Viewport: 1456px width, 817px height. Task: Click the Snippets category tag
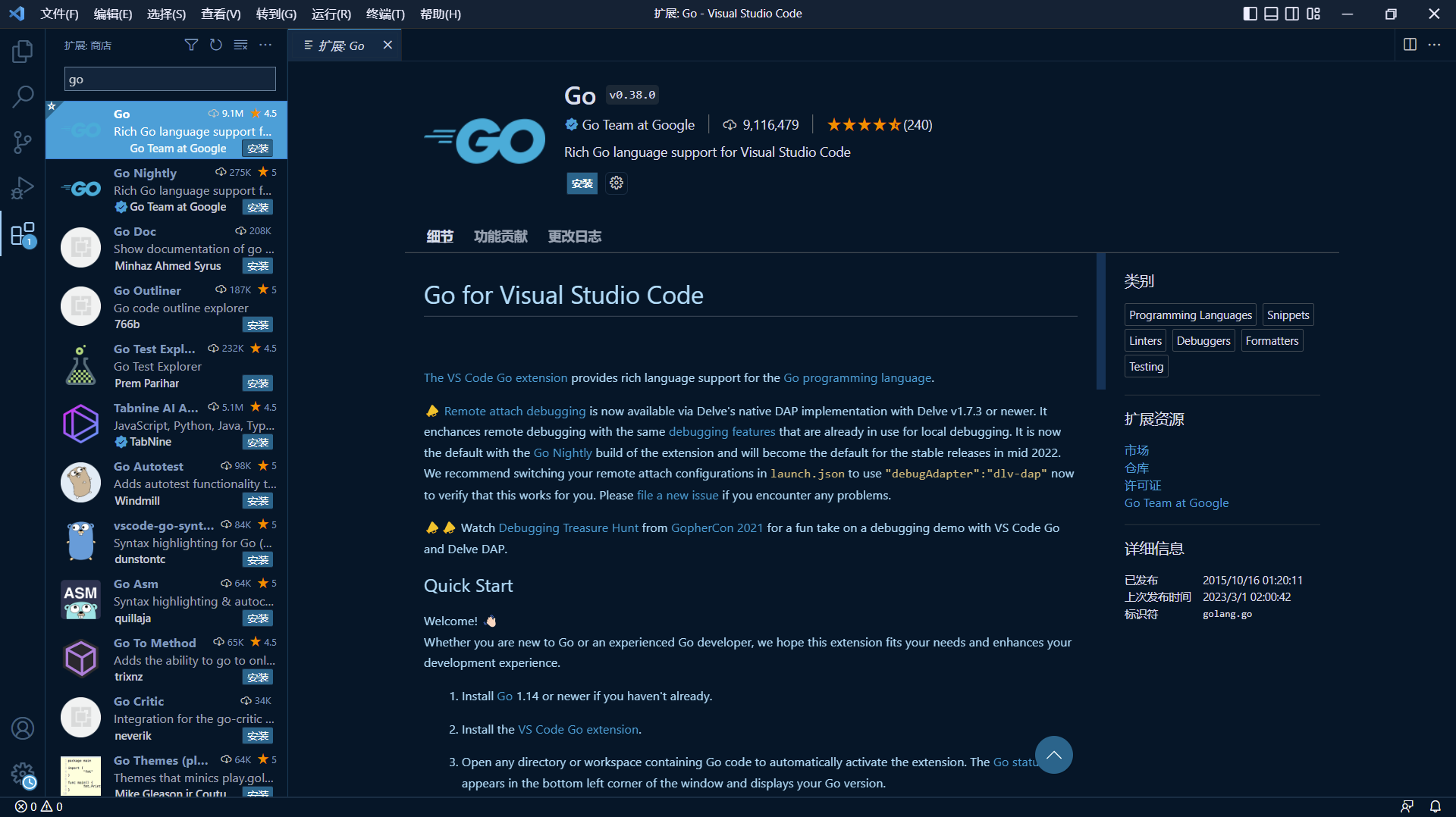click(1288, 315)
